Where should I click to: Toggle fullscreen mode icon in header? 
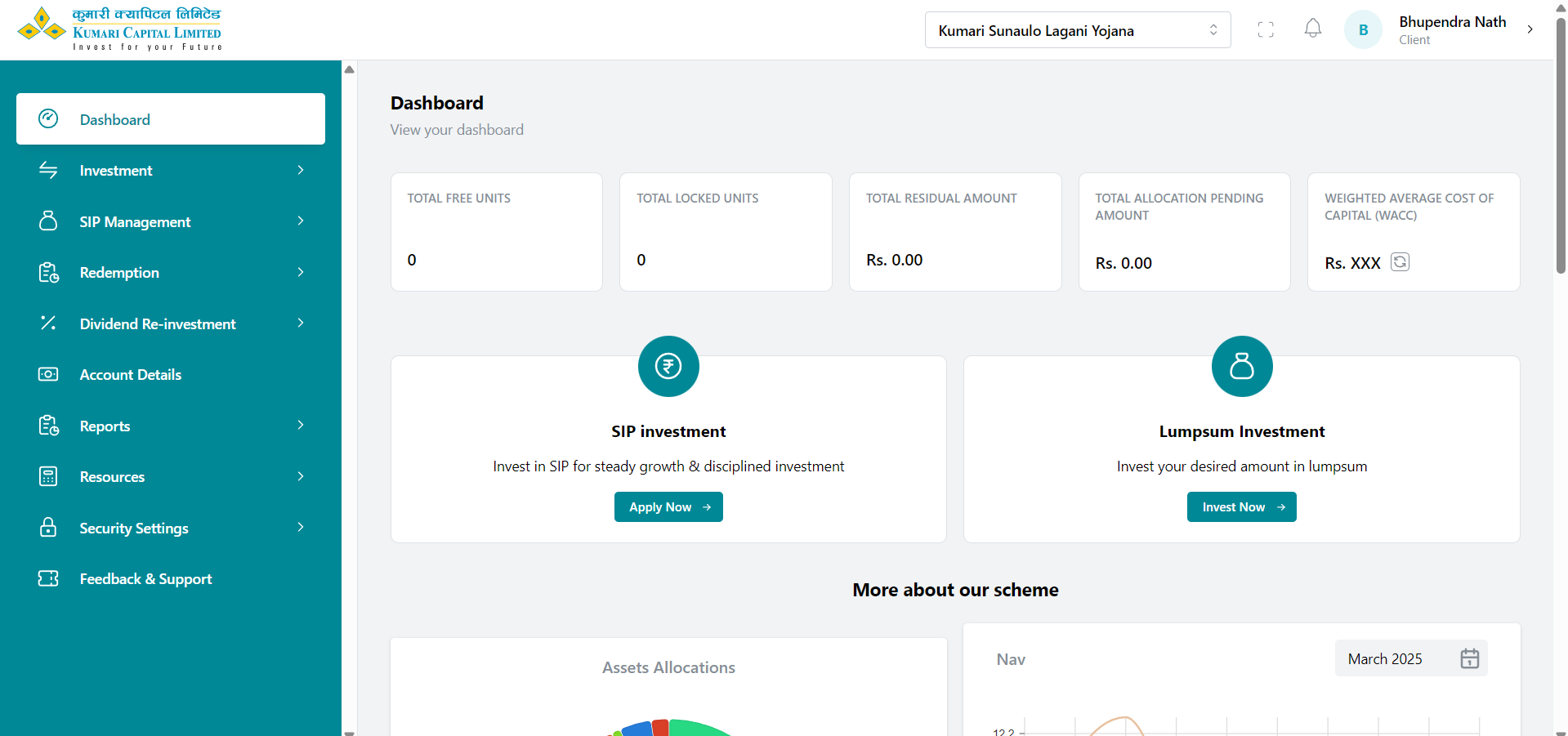pyautogui.click(x=1266, y=30)
